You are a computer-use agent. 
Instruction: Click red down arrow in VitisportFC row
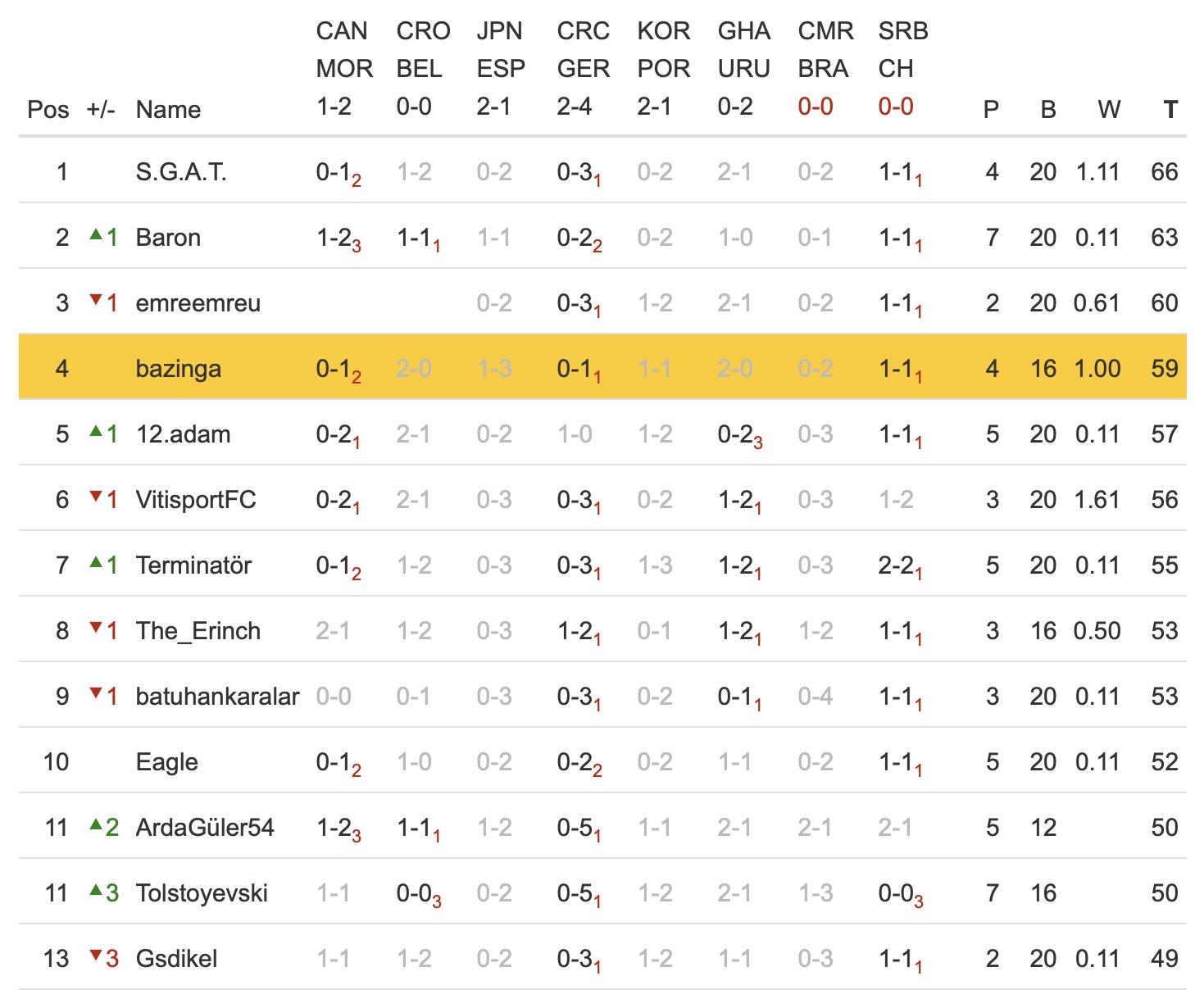pos(96,497)
